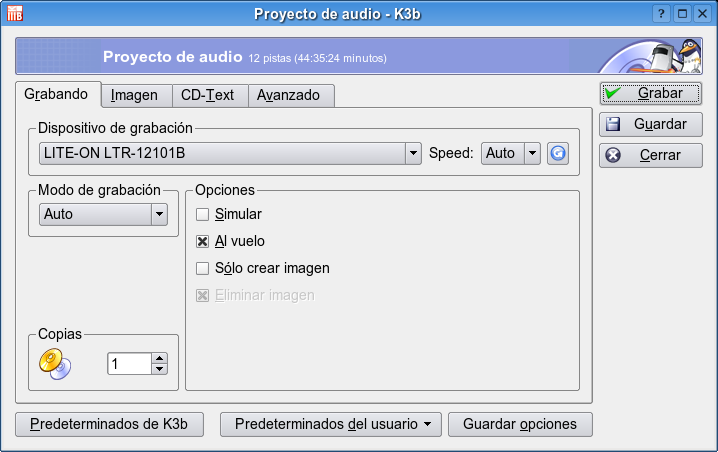Select the Avanzado tab
Image resolution: width=718 pixels, height=452 pixels.
click(288, 95)
